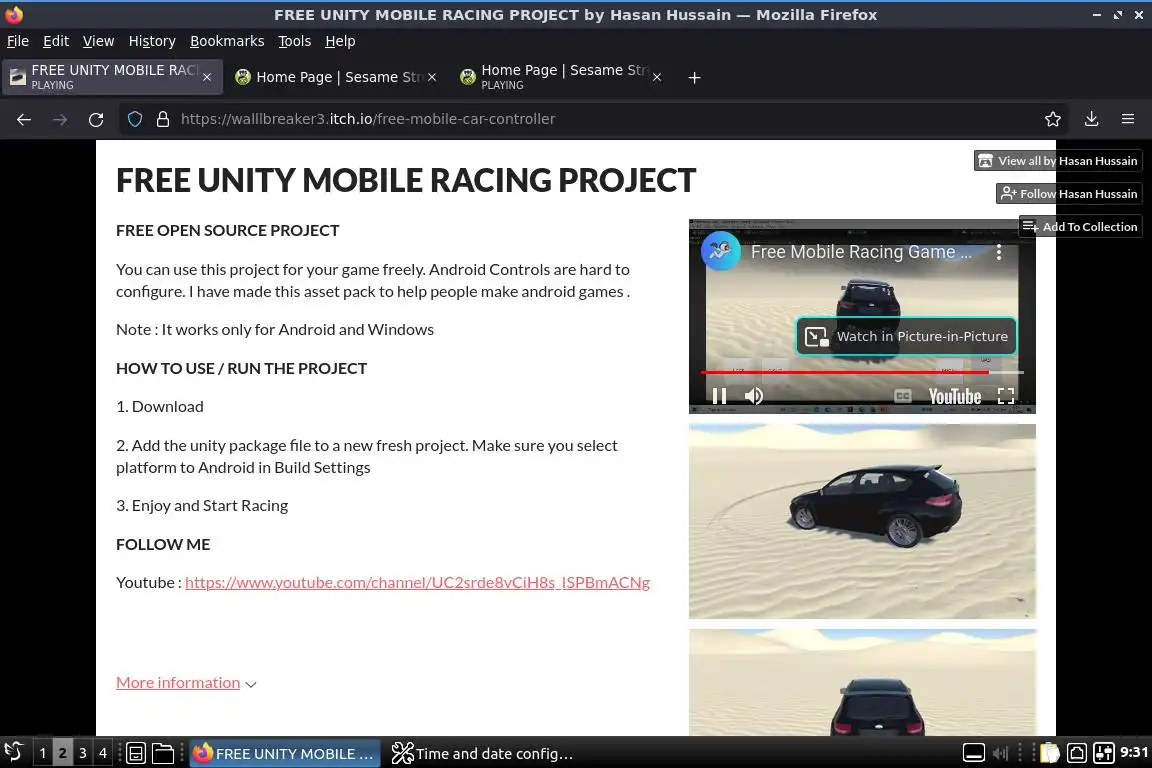Open the YouTube channel link
1152x768 pixels.
417,583
